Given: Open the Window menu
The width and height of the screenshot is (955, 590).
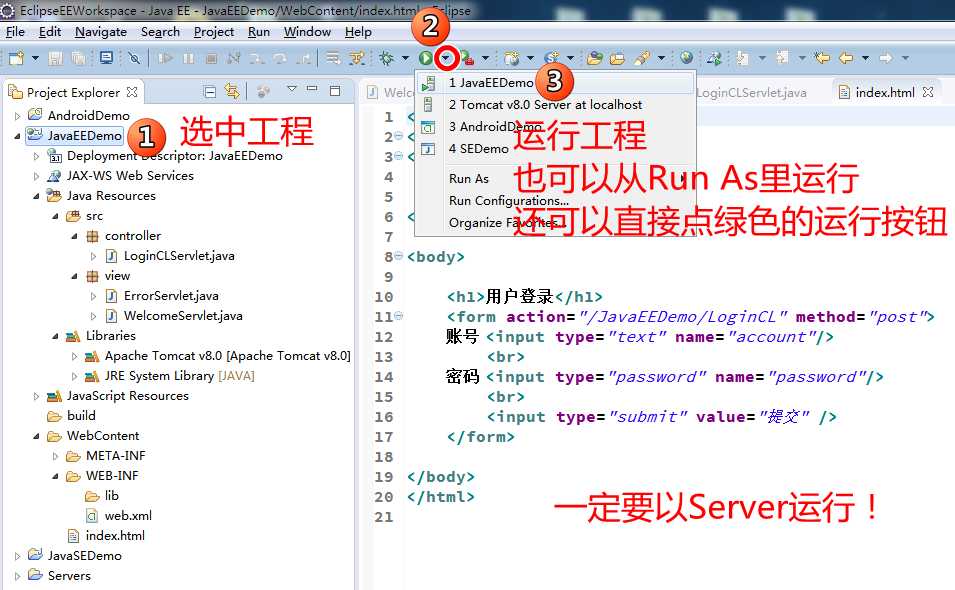Looking at the screenshot, I should point(307,32).
